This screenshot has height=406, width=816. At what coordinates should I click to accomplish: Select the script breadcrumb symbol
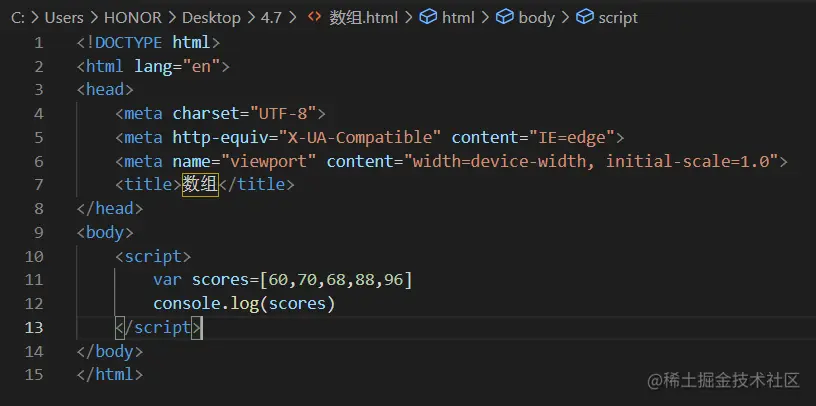pyautogui.click(x=618, y=18)
